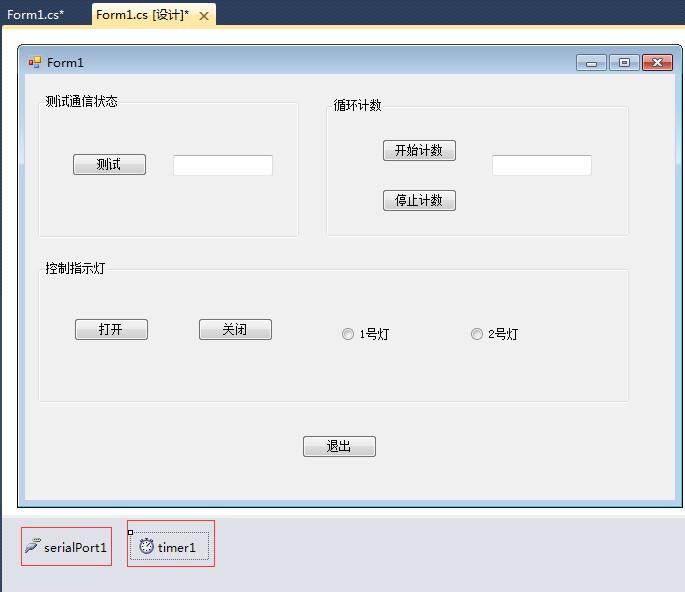Select the Form1 title bar text

tap(65, 63)
